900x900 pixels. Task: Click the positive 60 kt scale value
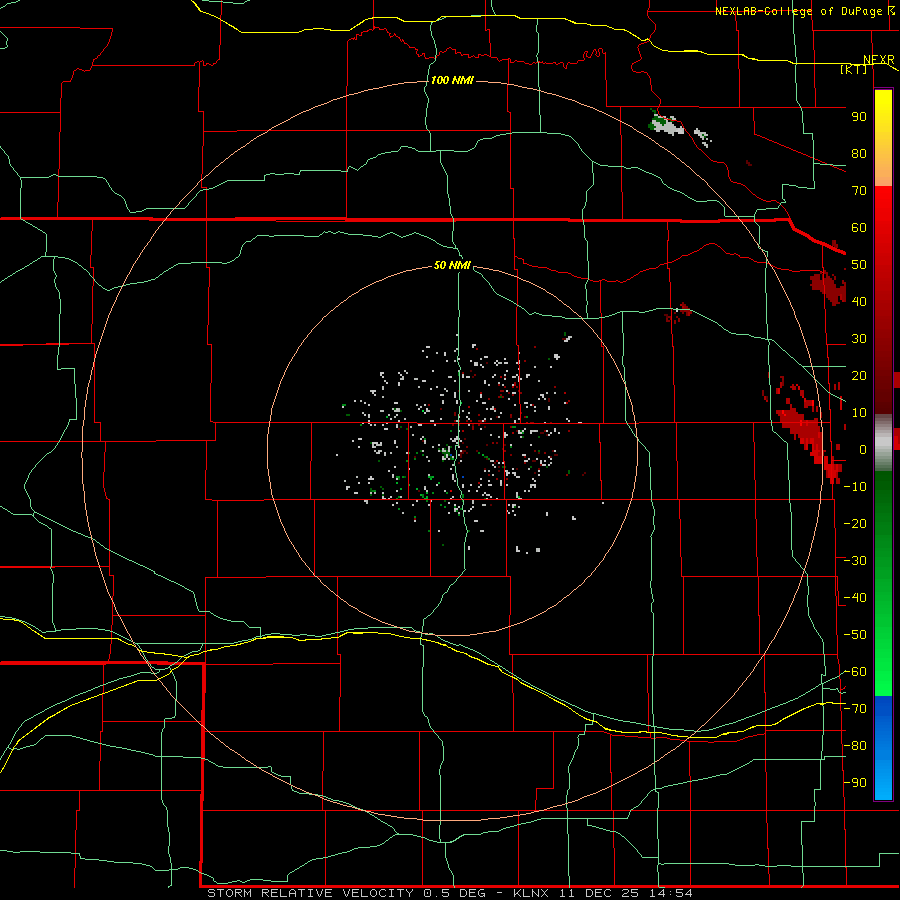(859, 228)
